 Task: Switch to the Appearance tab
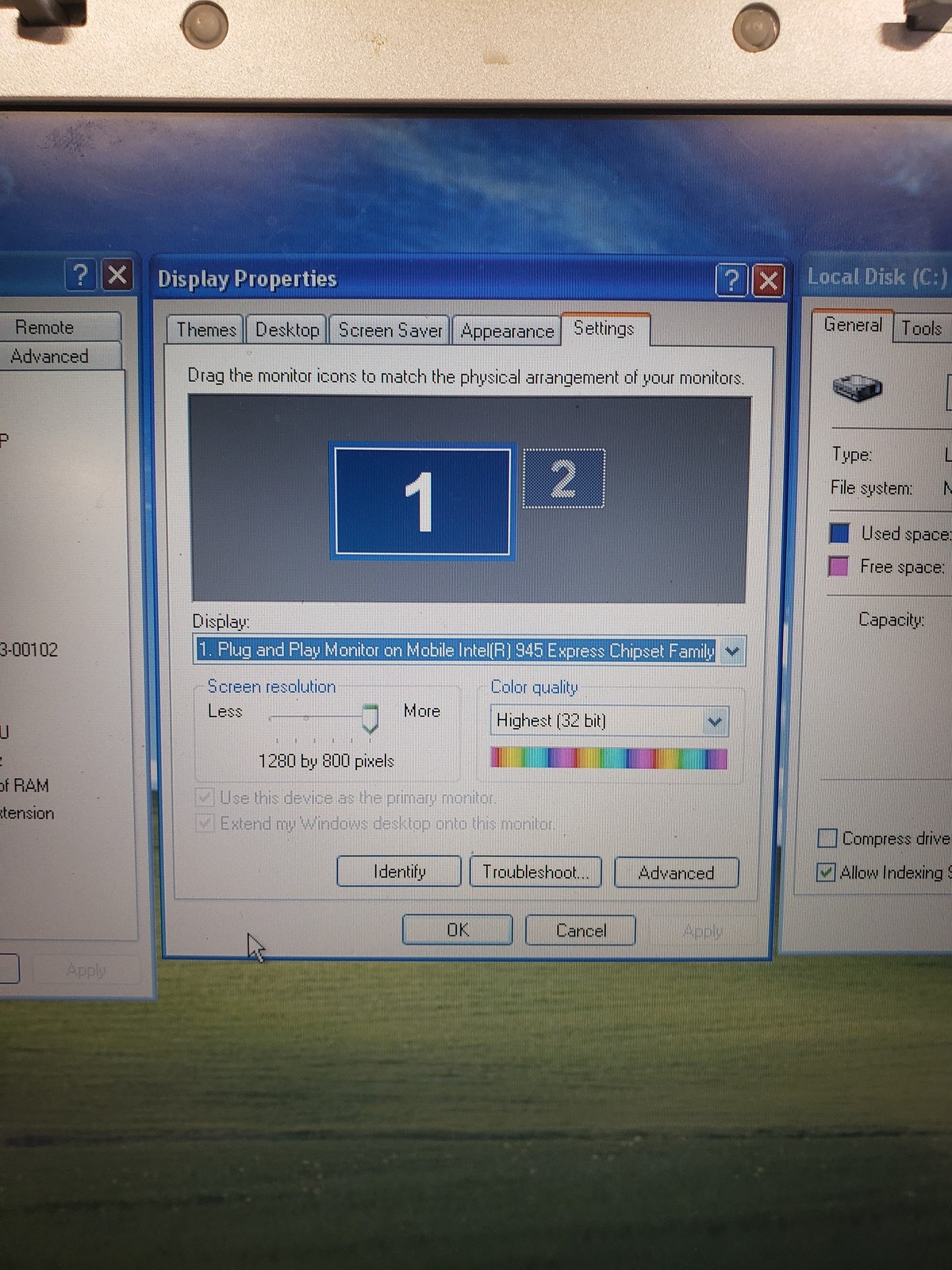507,331
